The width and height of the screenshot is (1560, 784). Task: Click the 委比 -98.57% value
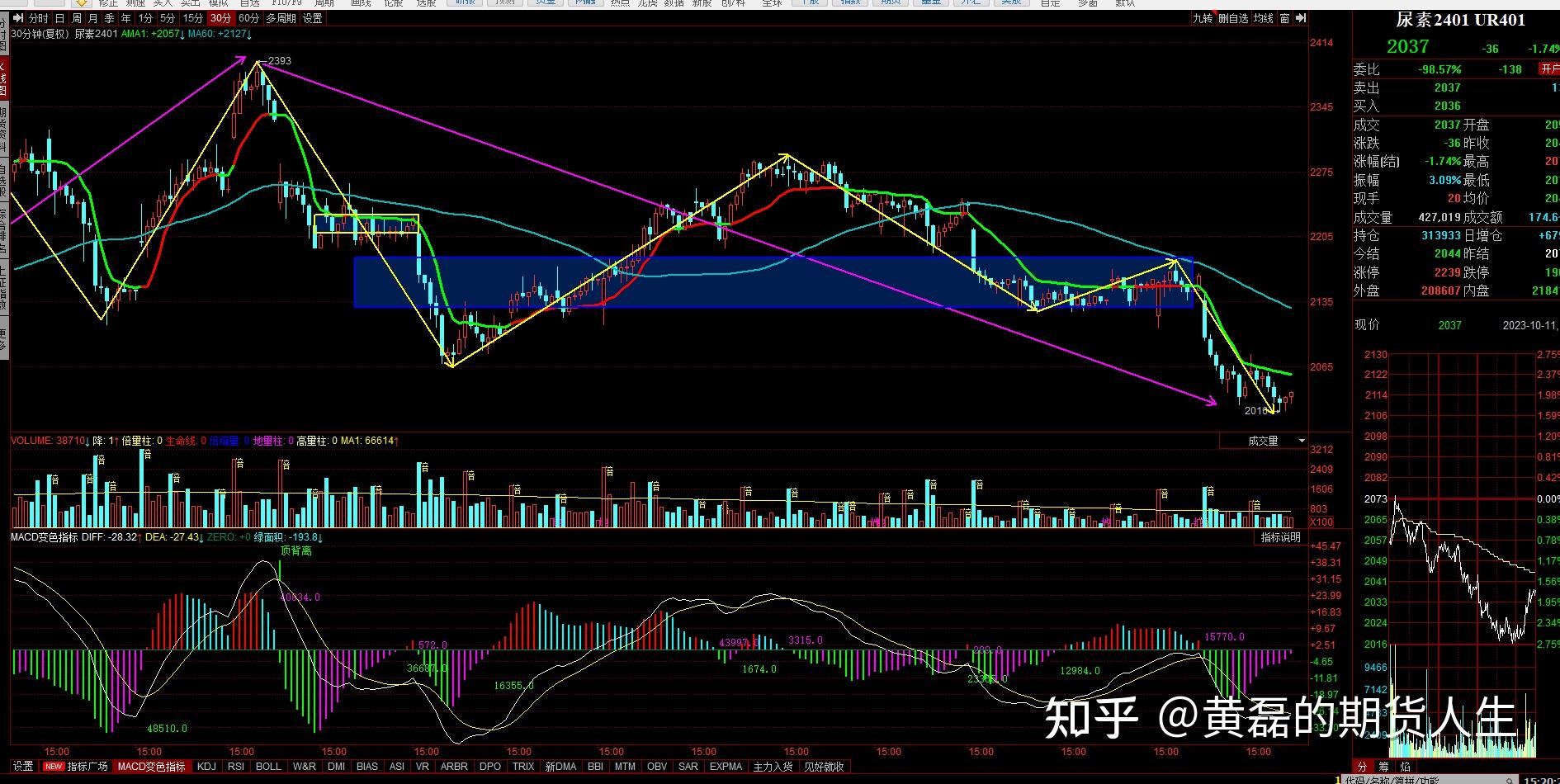[x=1440, y=69]
